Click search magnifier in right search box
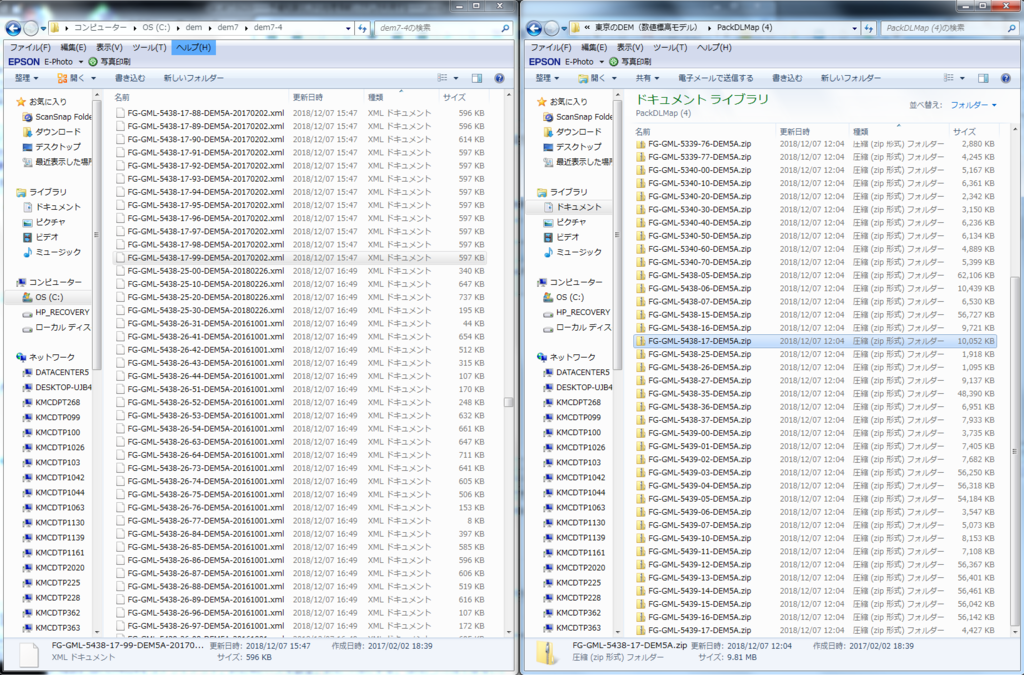1024x675 pixels. point(1012,28)
